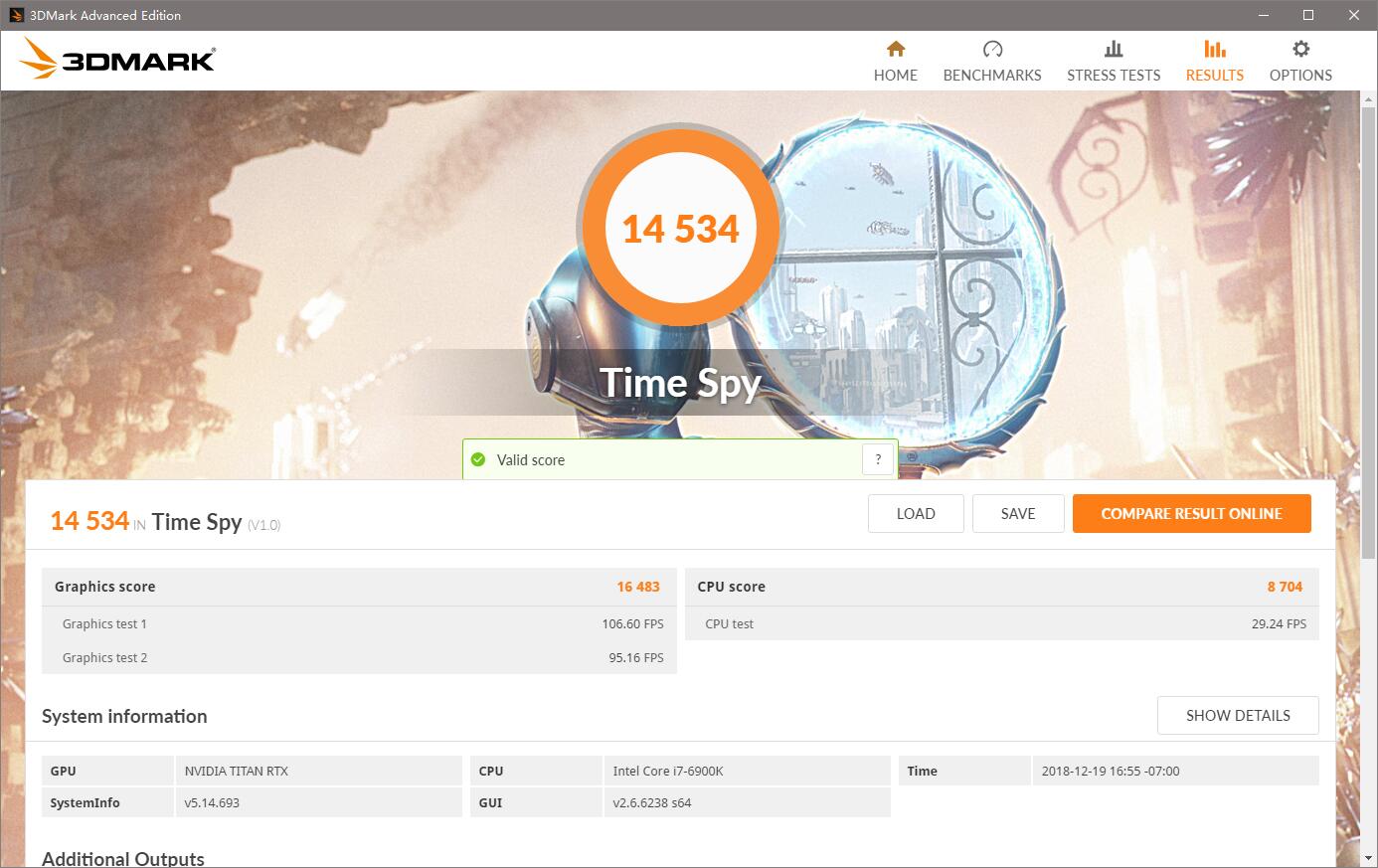Click the Home house icon
1378x868 pixels.
(x=896, y=49)
